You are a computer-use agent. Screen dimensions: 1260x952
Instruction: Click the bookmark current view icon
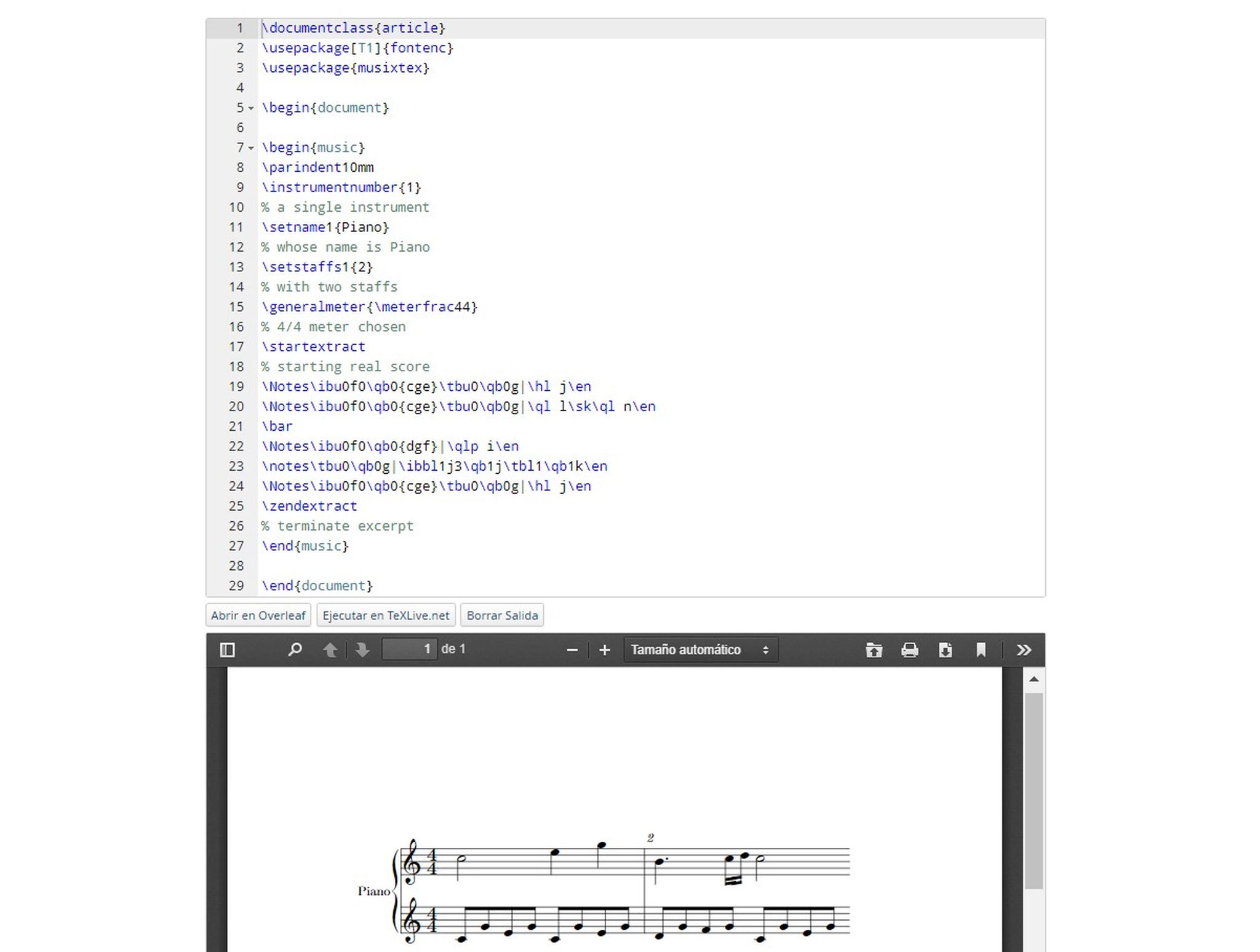(981, 650)
